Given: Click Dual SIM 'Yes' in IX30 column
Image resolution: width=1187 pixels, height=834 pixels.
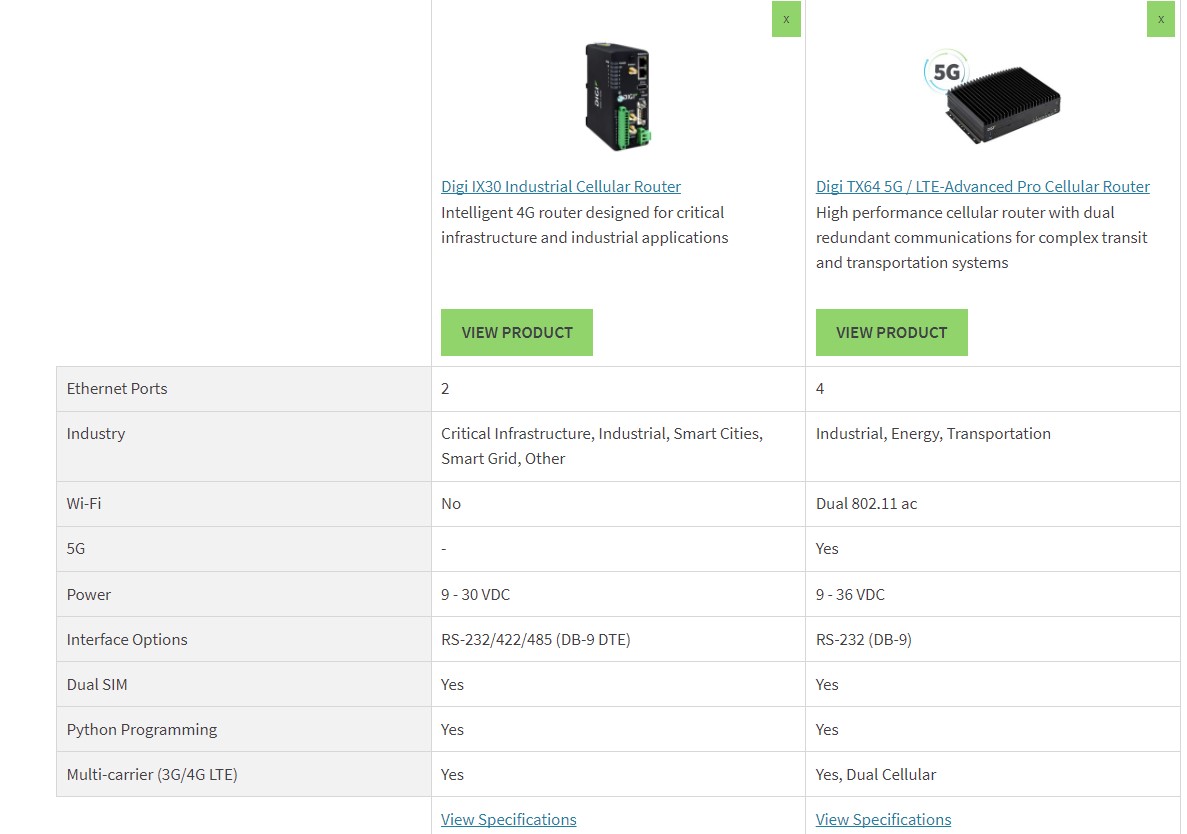Looking at the screenshot, I should click(453, 685).
